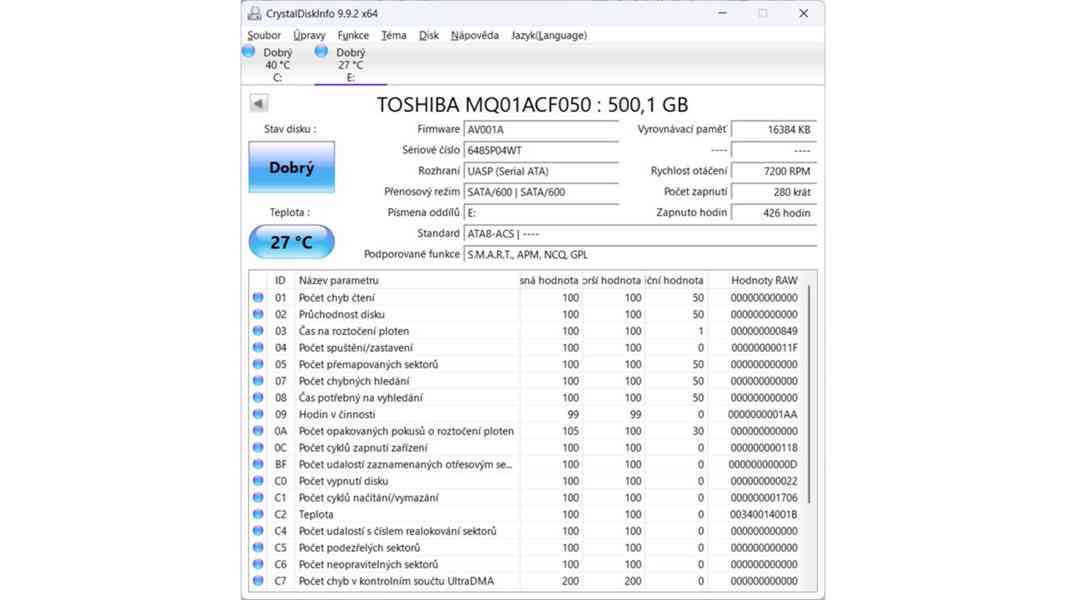Screen dimensions: 1066x600
Task: Open the Soubor menu
Action: click(264, 35)
